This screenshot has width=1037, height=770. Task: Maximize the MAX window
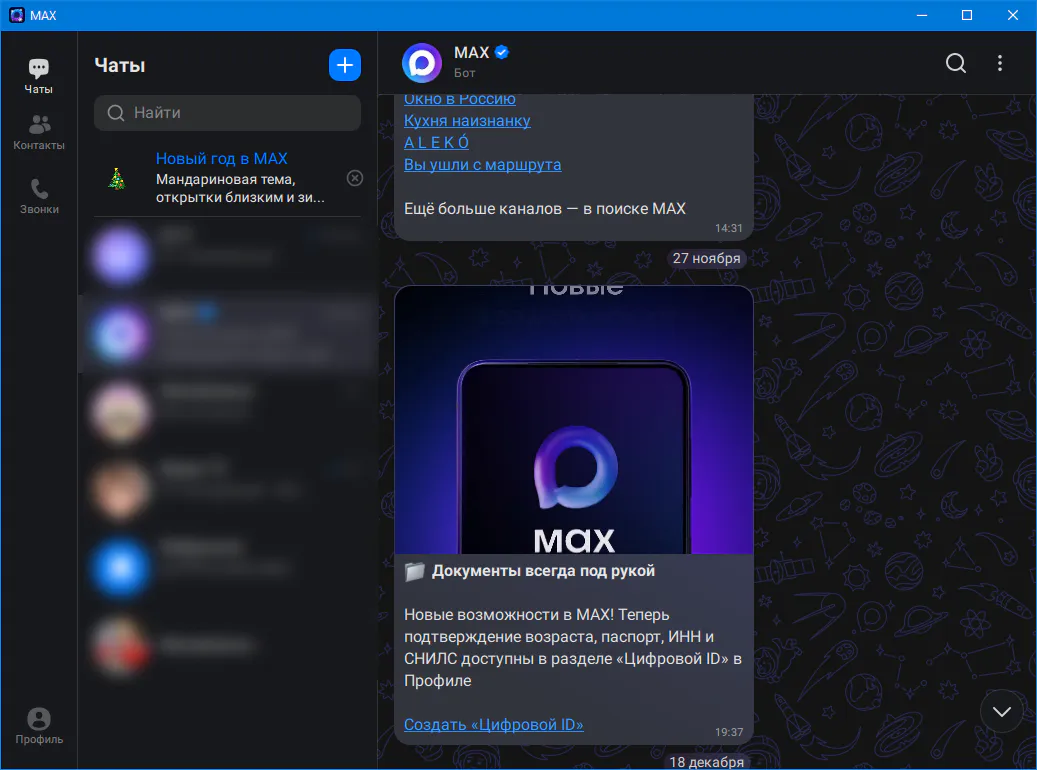pos(967,15)
